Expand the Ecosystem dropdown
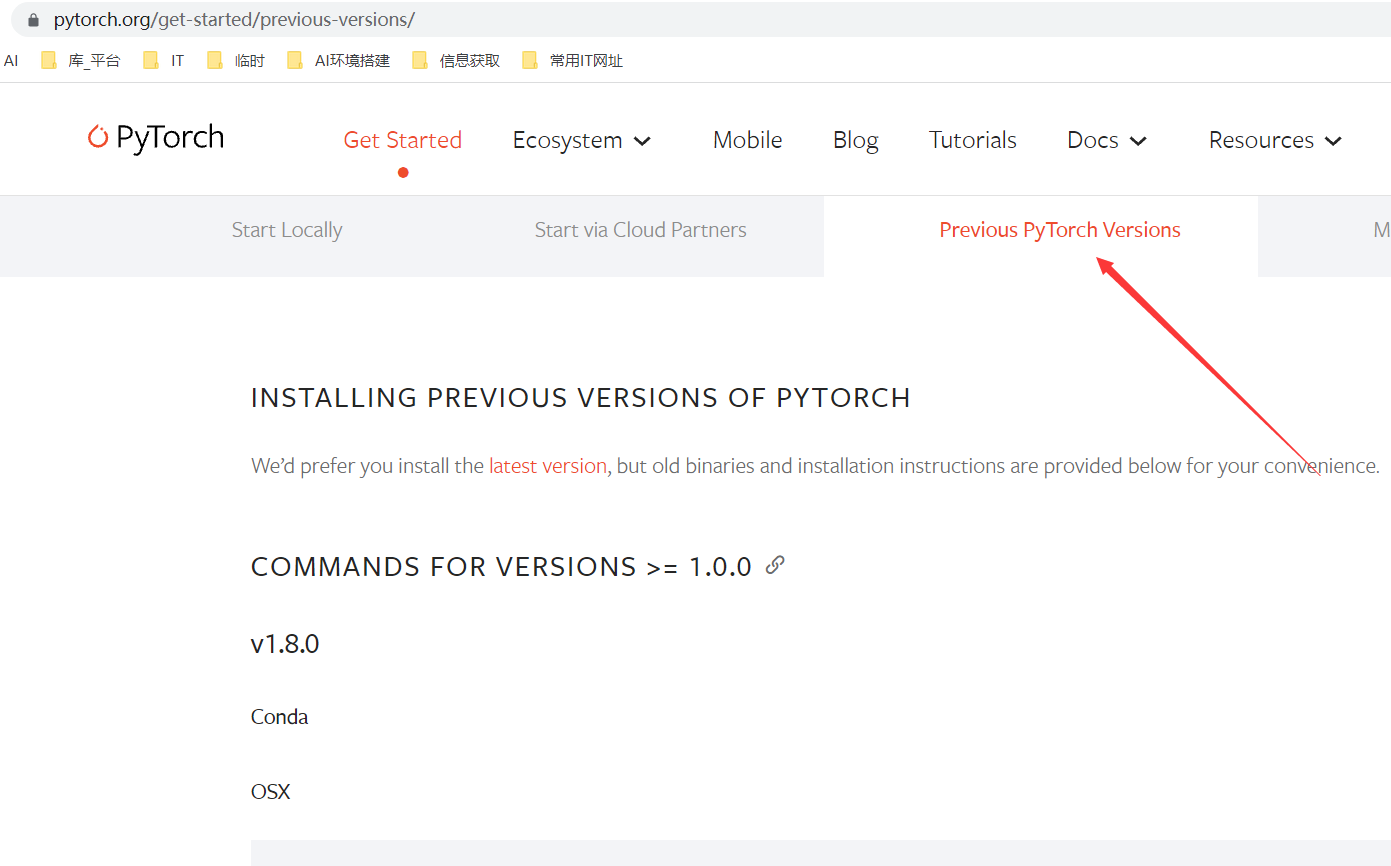The height and width of the screenshot is (866, 1391). coord(580,140)
